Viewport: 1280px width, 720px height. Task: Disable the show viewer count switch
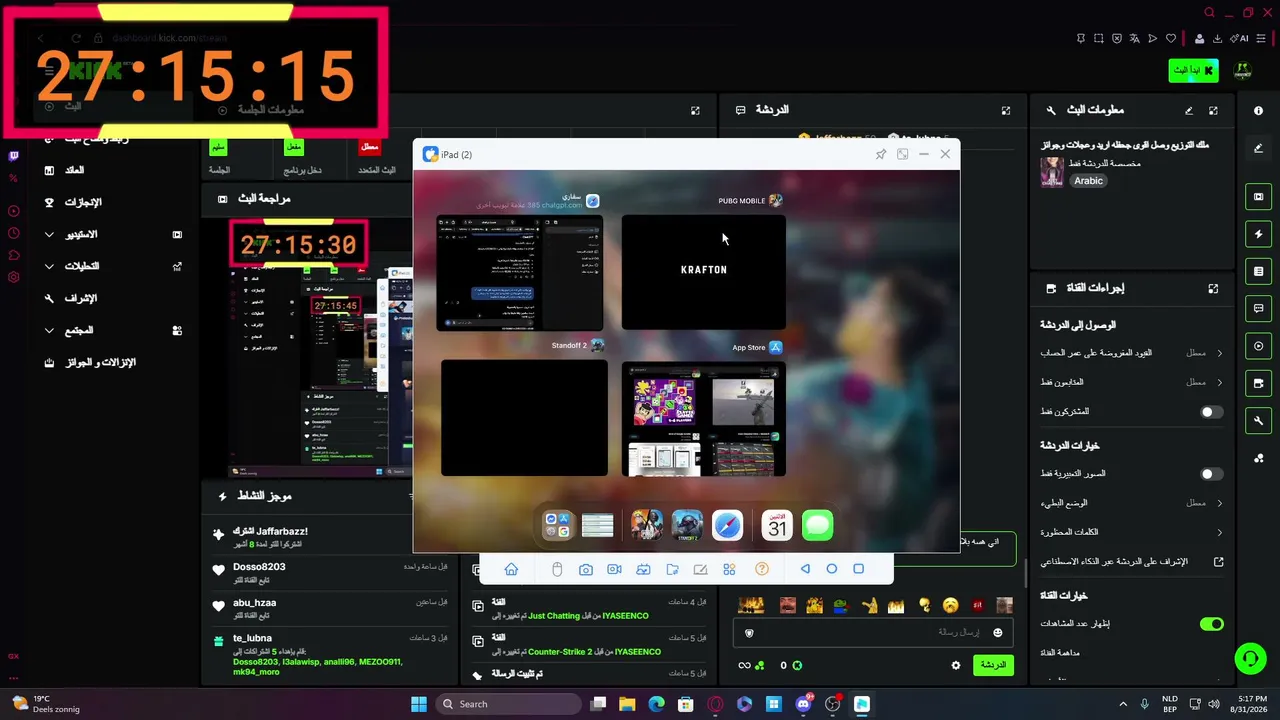(x=1211, y=624)
